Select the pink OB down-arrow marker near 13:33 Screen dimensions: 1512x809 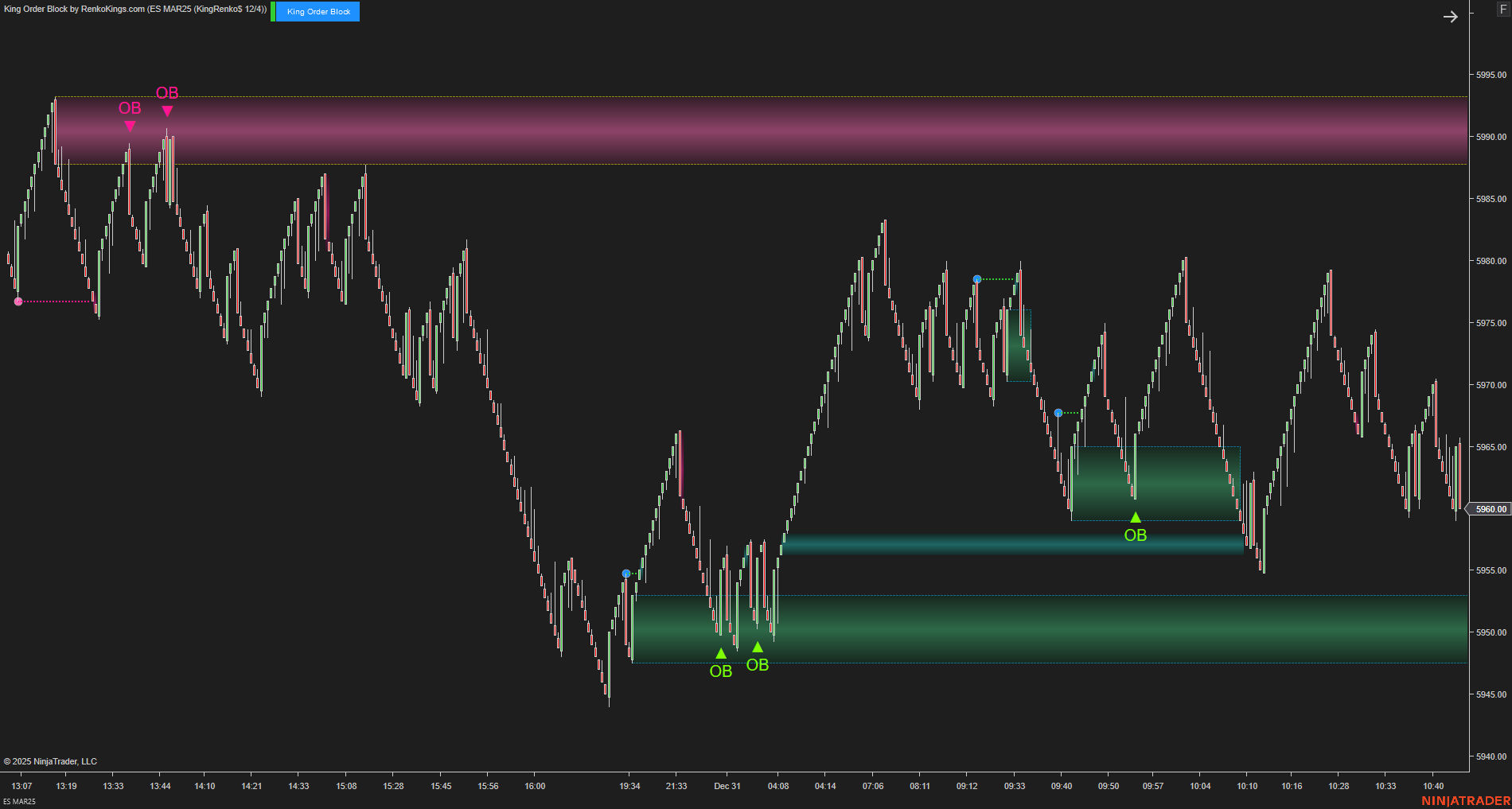(130, 125)
